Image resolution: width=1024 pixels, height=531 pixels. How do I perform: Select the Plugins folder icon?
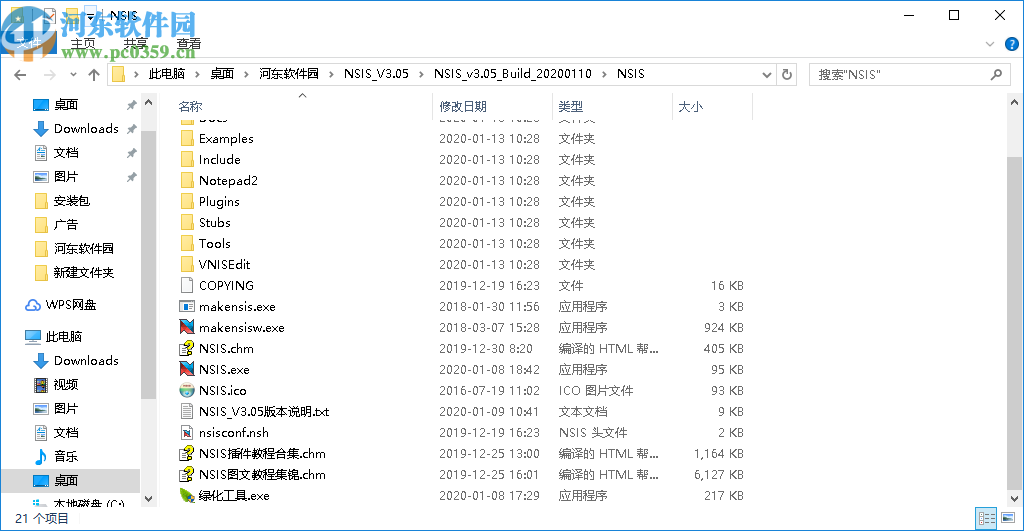pyautogui.click(x=187, y=201)
